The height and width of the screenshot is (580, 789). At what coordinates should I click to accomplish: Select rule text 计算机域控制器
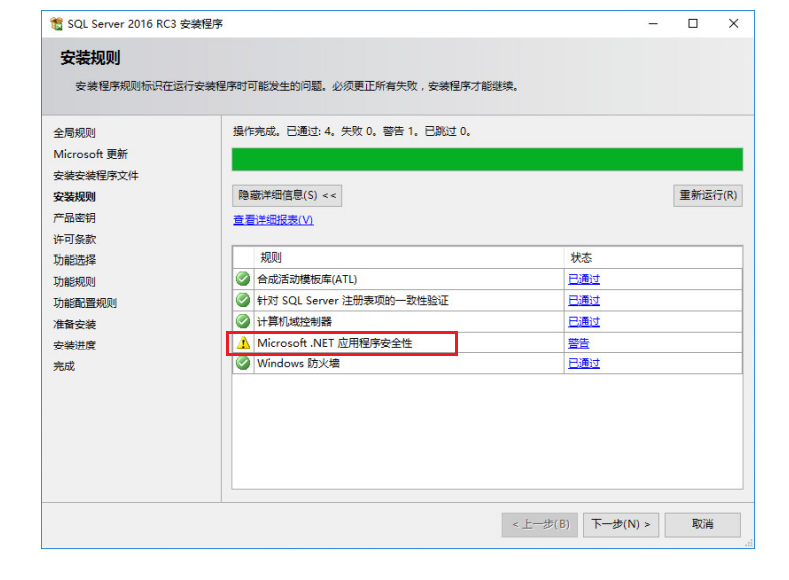click(x=294, y=321)
